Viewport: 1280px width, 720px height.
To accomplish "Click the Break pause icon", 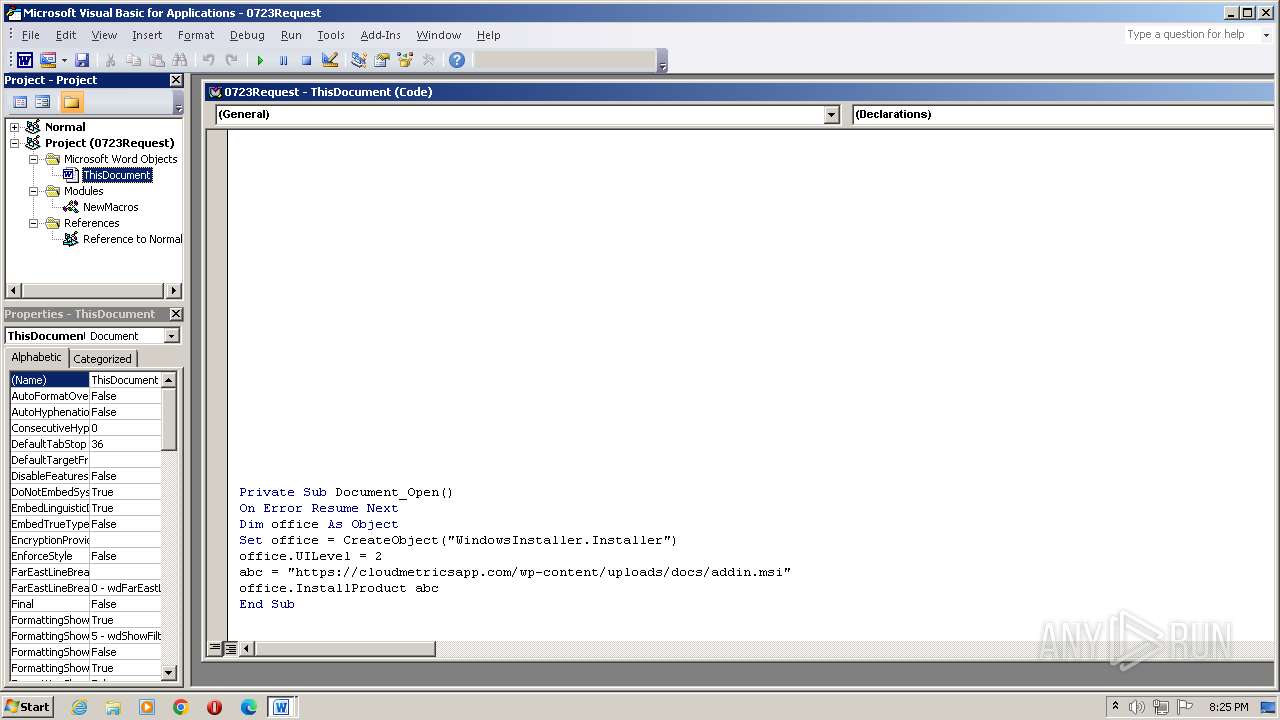I will click(283, 60).
